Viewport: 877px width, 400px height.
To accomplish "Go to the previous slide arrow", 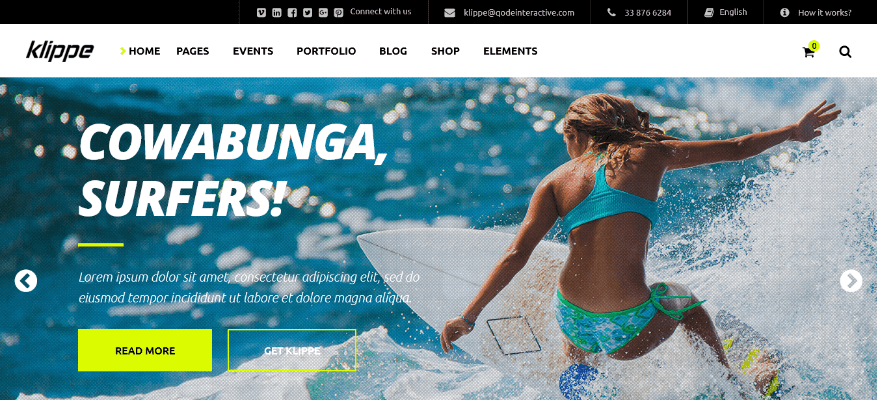I will pos(26,281).
